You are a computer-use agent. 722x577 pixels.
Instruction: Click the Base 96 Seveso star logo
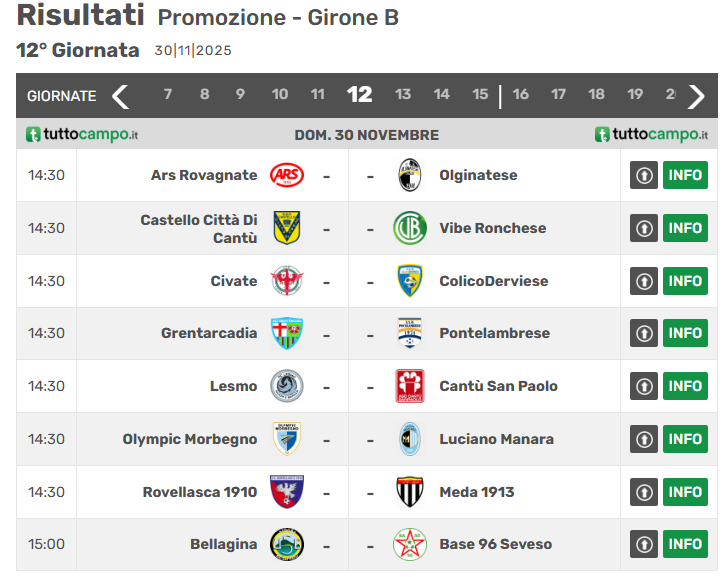(x=409, y=544)
